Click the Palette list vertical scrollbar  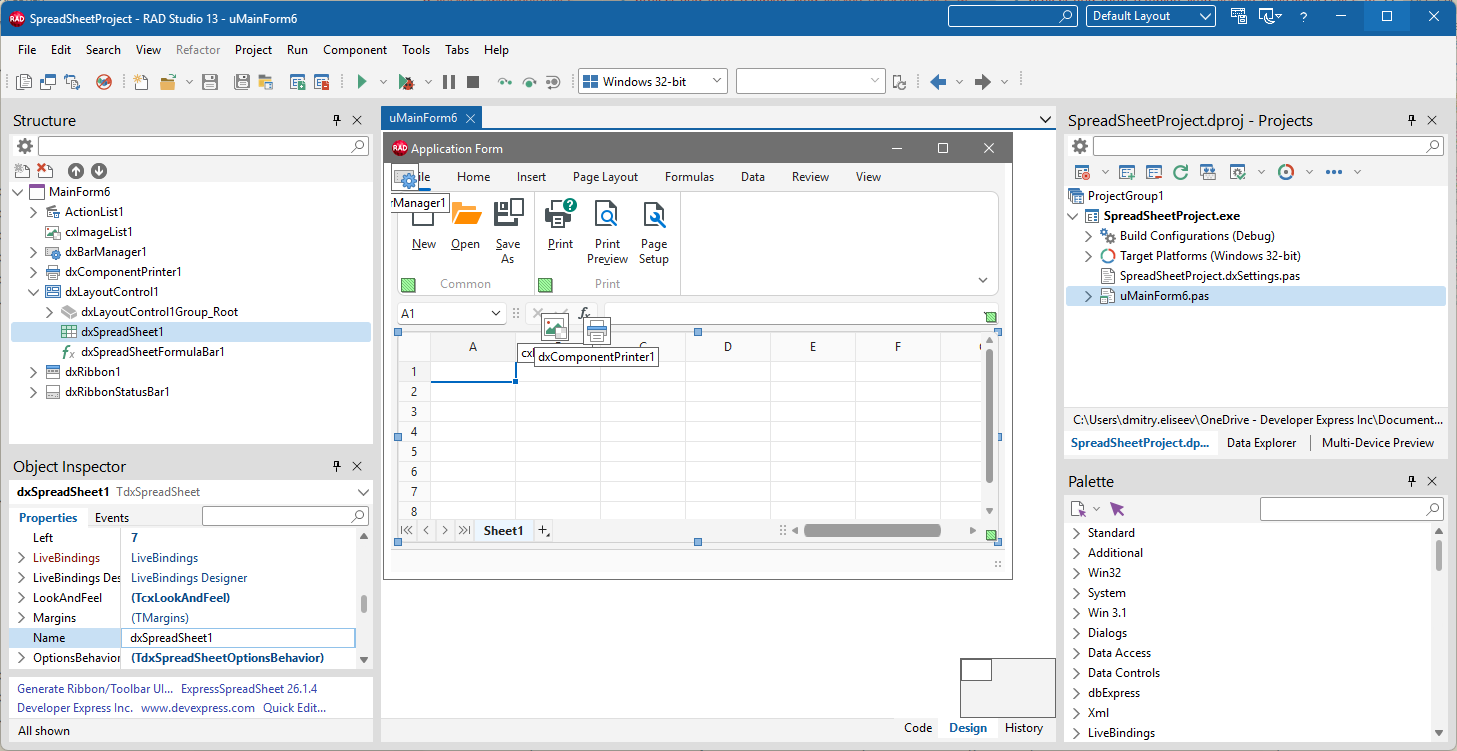pyautogui.click(x=1439, y=555)
